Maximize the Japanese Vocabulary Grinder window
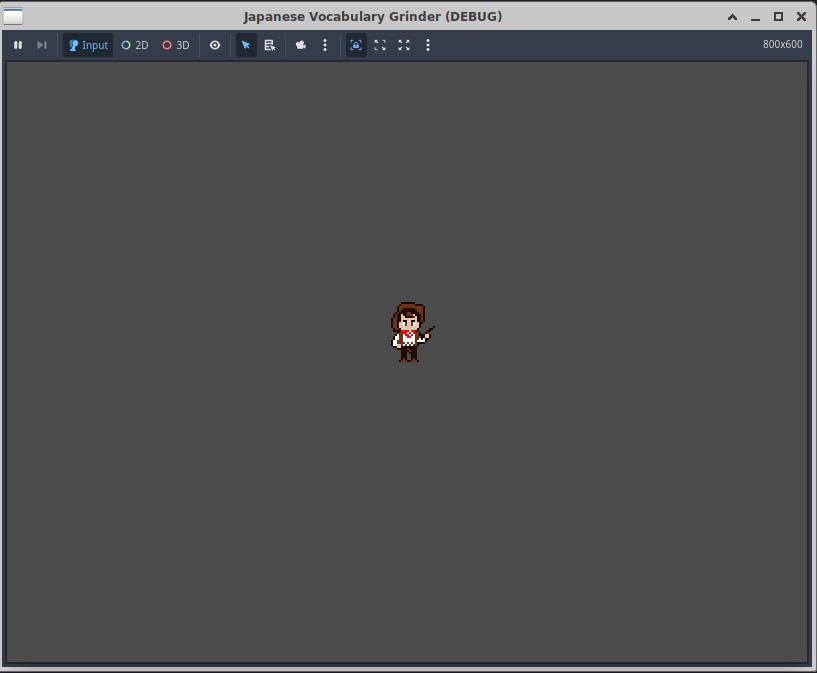817x673 pixels. click(778, 17)
